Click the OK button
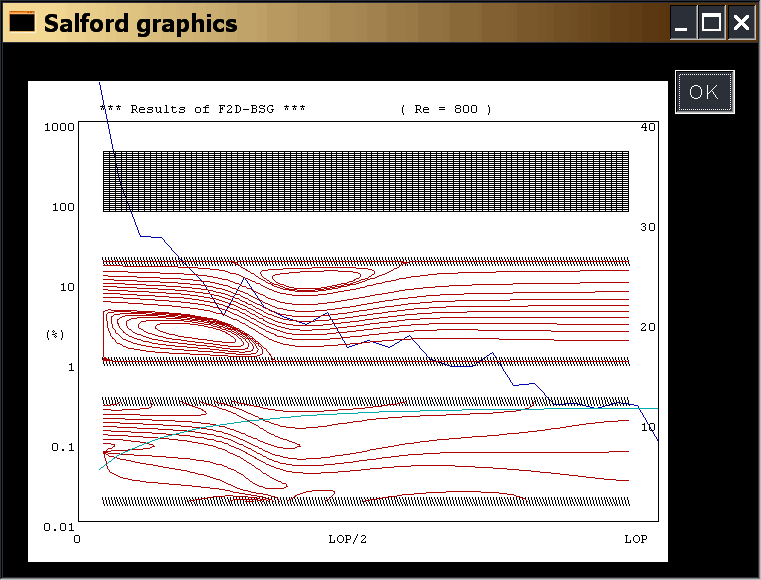This screenshot has height=580, width=761. [704, 92]
